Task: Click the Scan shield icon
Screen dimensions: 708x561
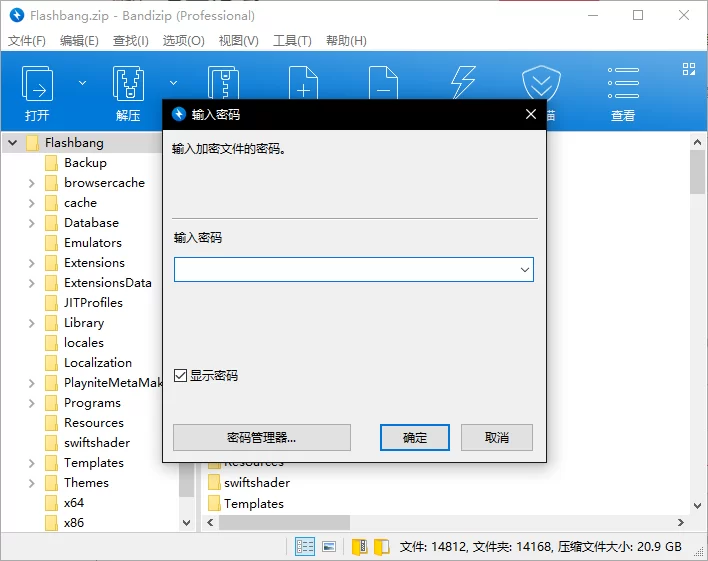Action: point(541,83)
